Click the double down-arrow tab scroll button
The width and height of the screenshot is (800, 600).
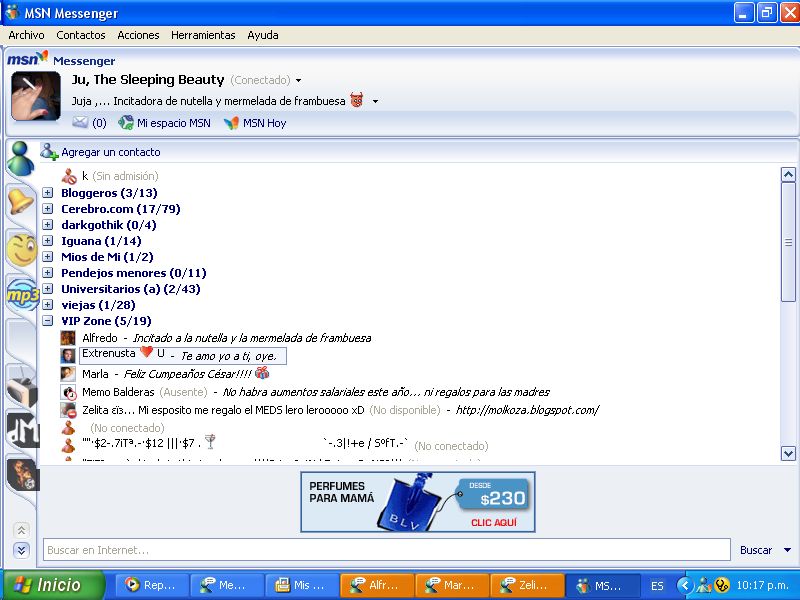tap(21, 549)
